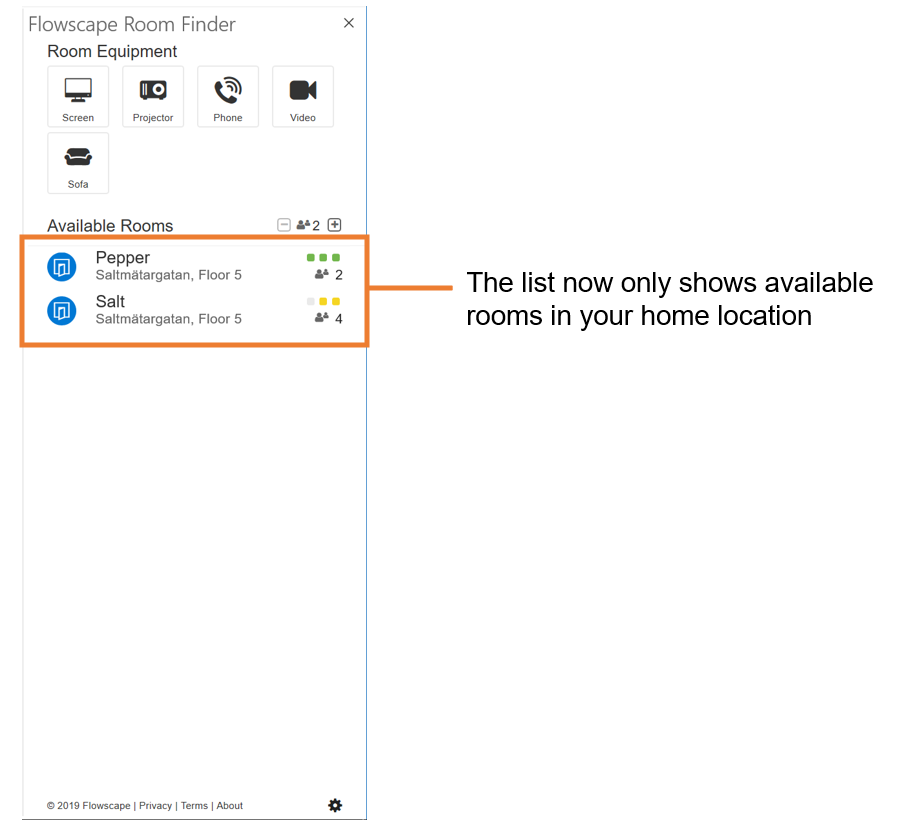The image size is (902, 830).
Task: Toggle the Sofa equipment filter
Action: [78, 163]
